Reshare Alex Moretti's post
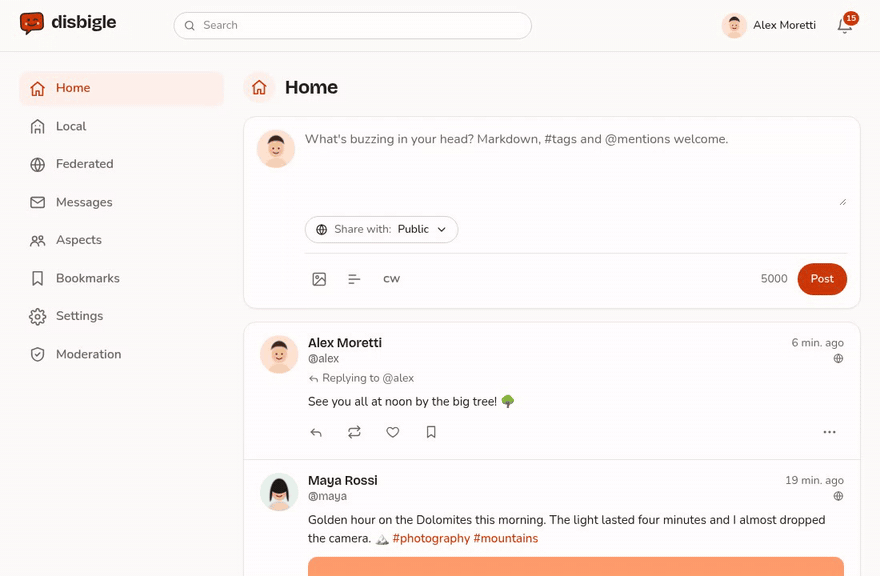 [x=354, y=432]
